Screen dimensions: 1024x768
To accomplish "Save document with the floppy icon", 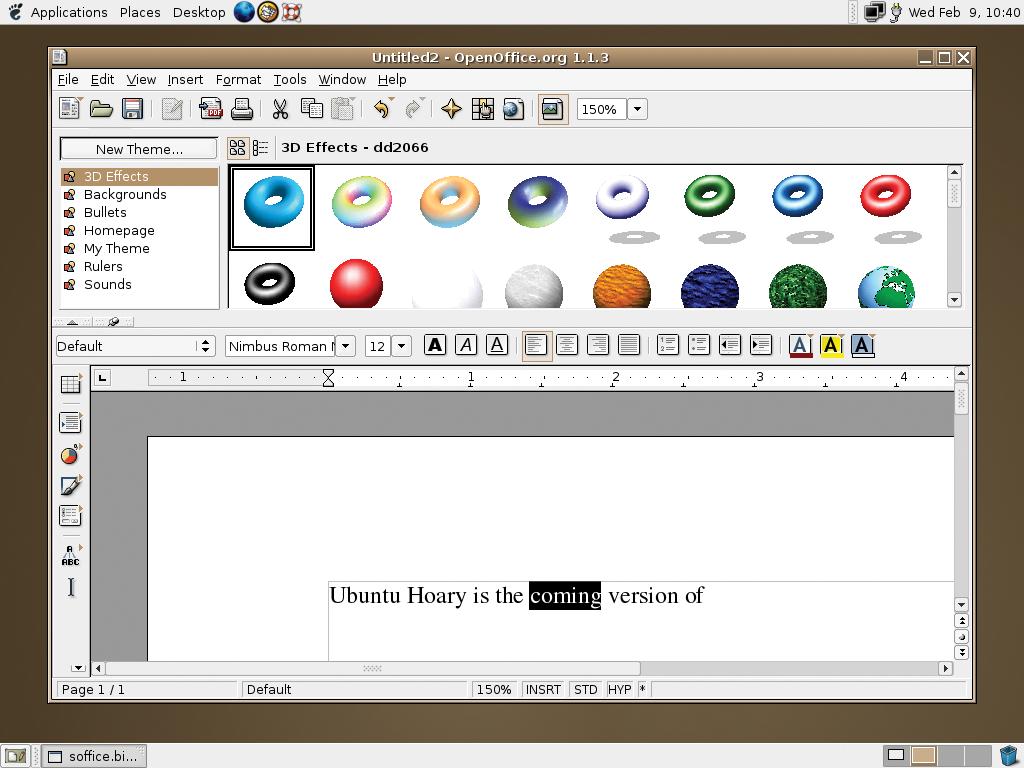I will click(x=133, y=108).
